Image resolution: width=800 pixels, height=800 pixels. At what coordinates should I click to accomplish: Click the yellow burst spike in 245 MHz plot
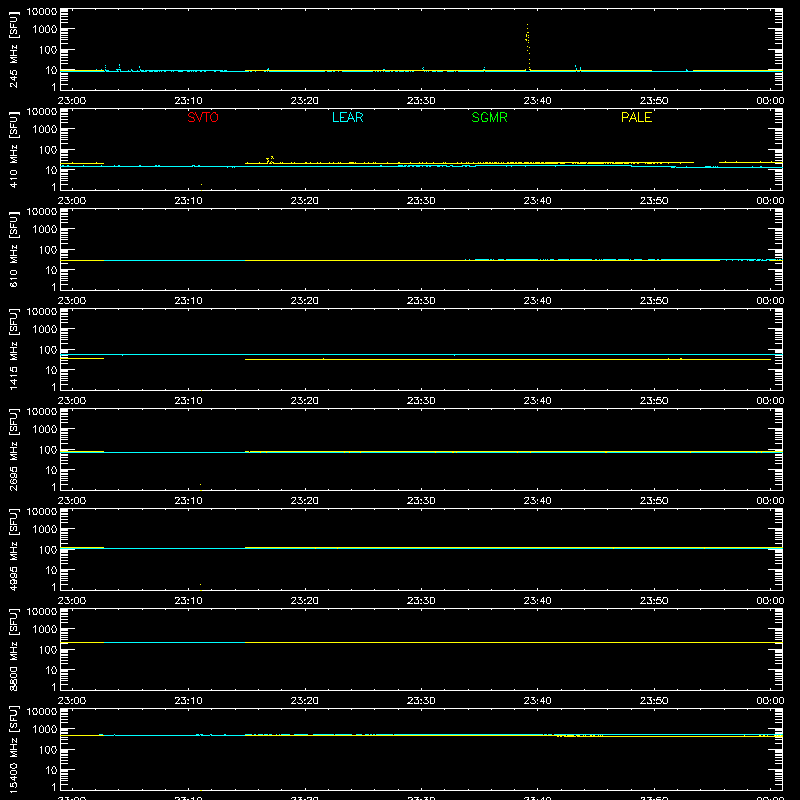pyautogui.click(x=528, y=46)
